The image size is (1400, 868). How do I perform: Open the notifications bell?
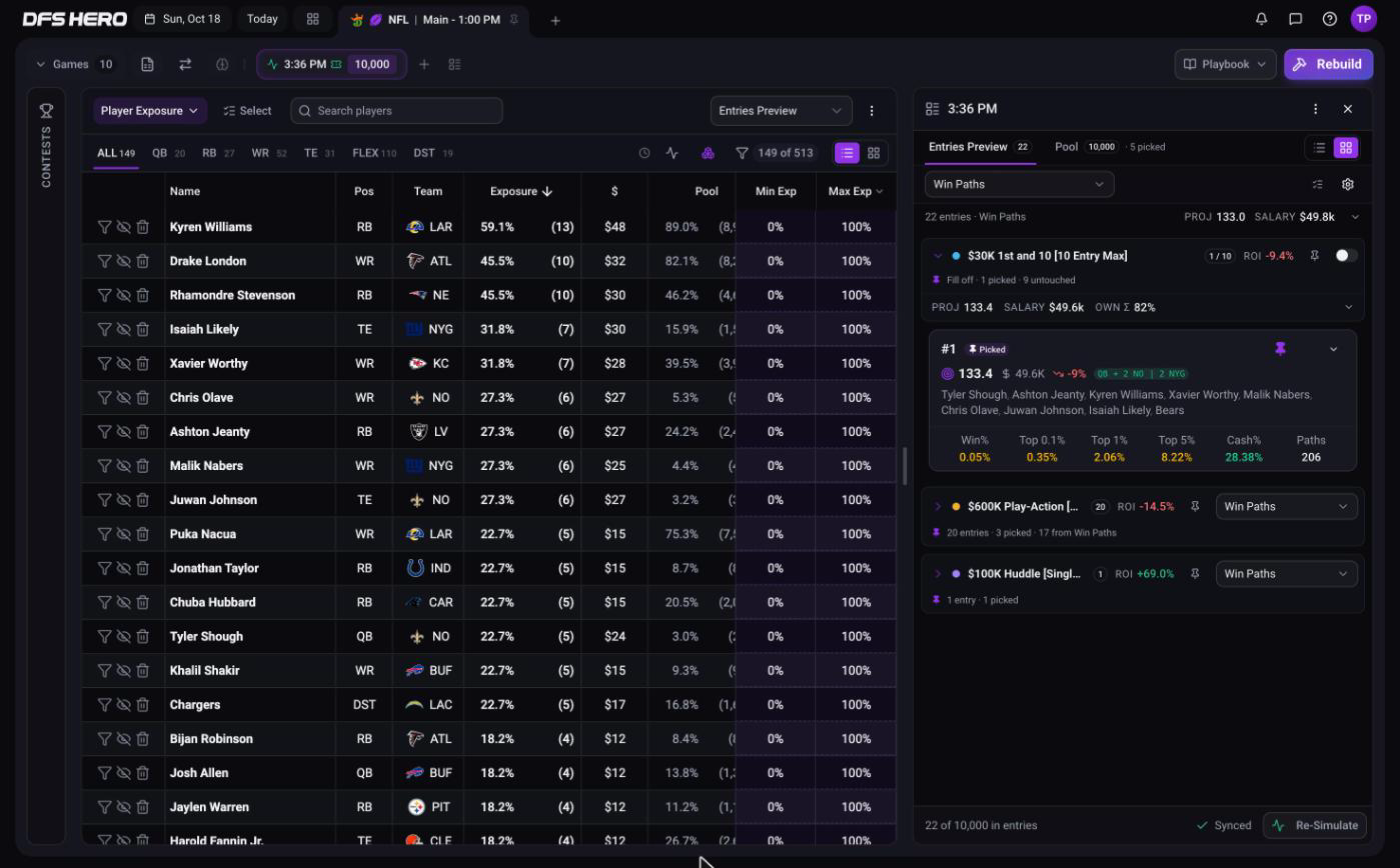click(x=1262, y=19)
